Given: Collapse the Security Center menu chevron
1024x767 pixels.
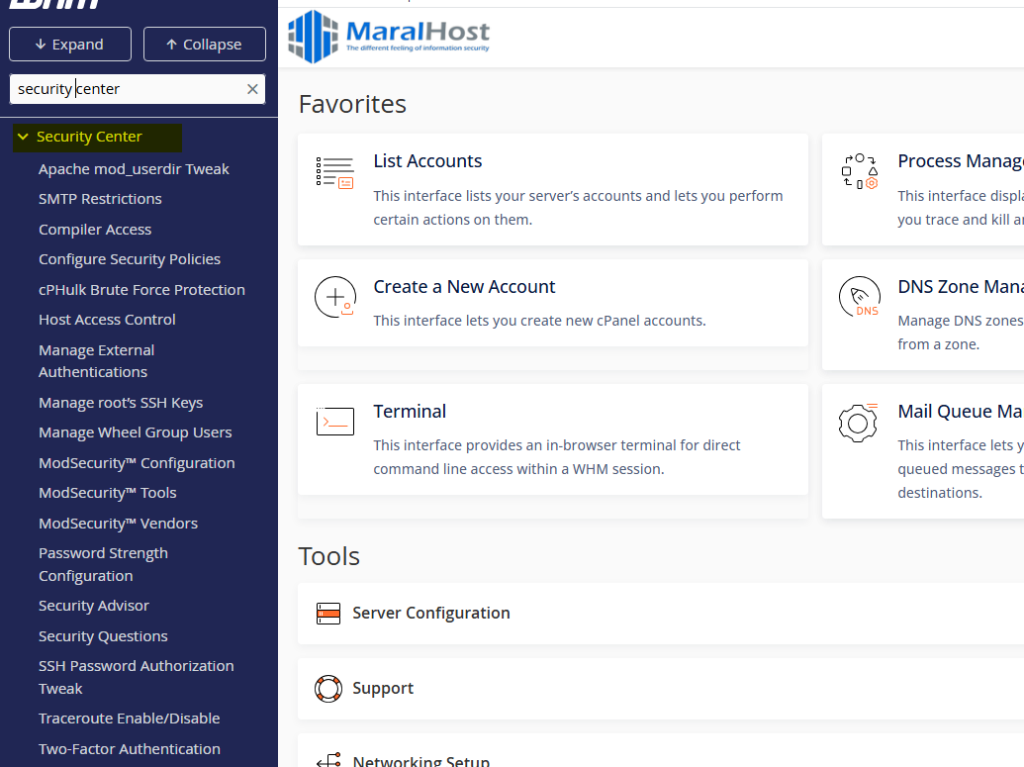Looking at the screenshot, I should [x=23, y=137].
